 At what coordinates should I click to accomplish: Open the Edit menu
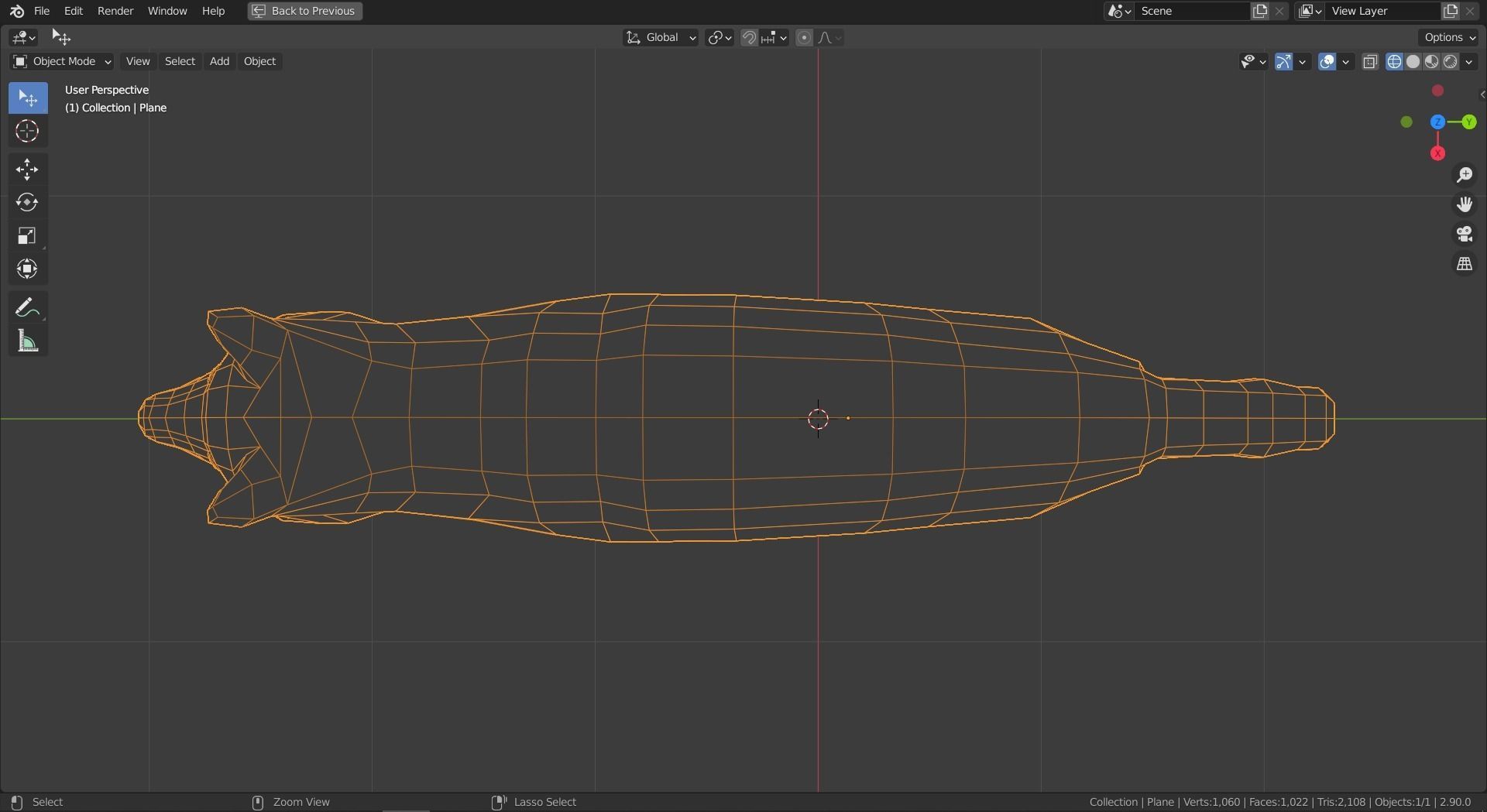pos(74,11)
